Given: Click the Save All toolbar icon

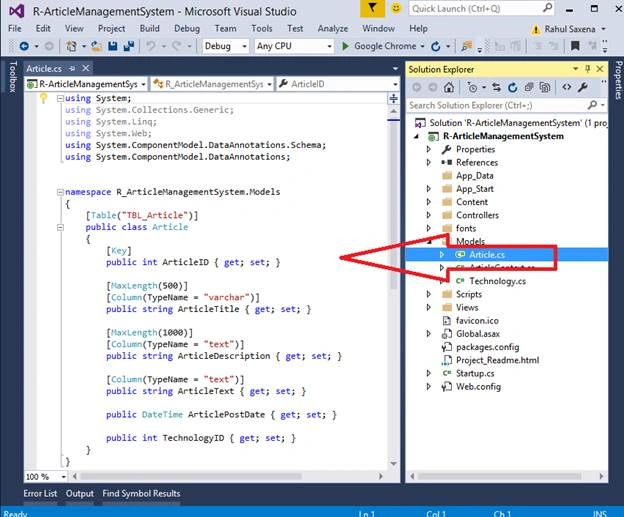Looking at the screenshot, I should coord(129,46).
